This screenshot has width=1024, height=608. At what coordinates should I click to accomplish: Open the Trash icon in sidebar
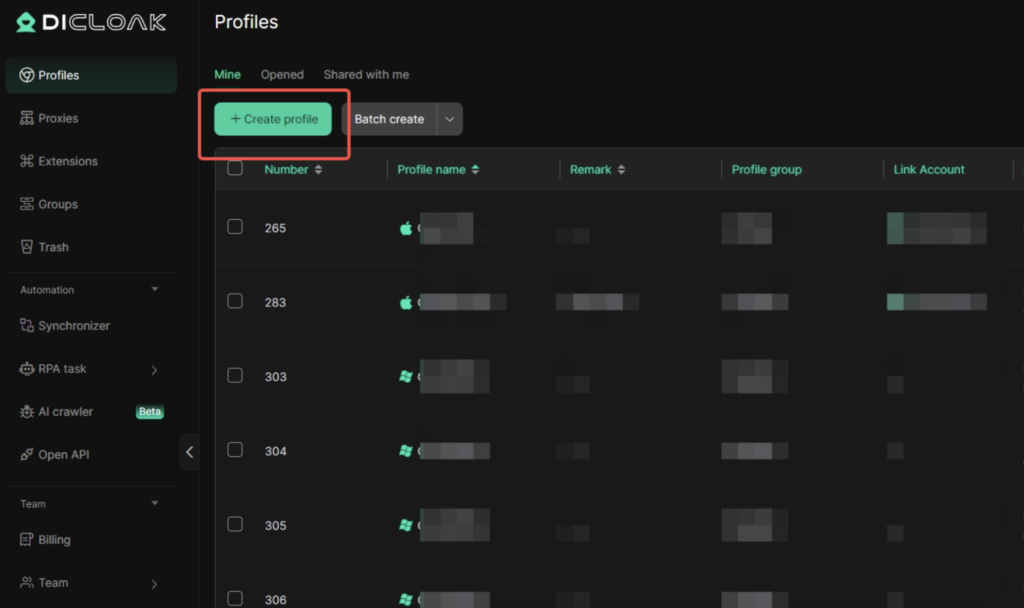27,247
